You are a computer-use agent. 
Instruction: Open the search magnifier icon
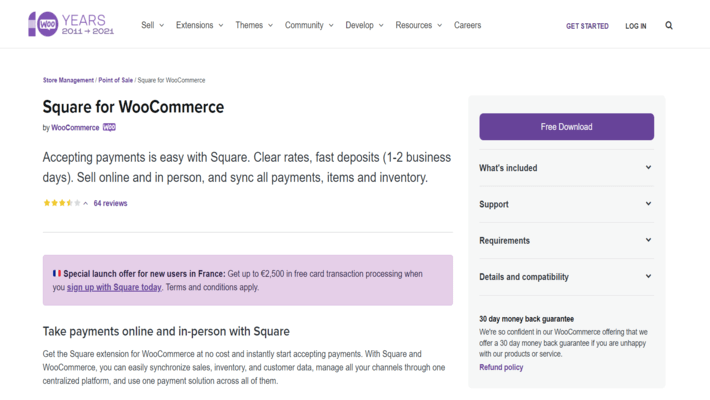pyautogui.click(x=669, y=26)
